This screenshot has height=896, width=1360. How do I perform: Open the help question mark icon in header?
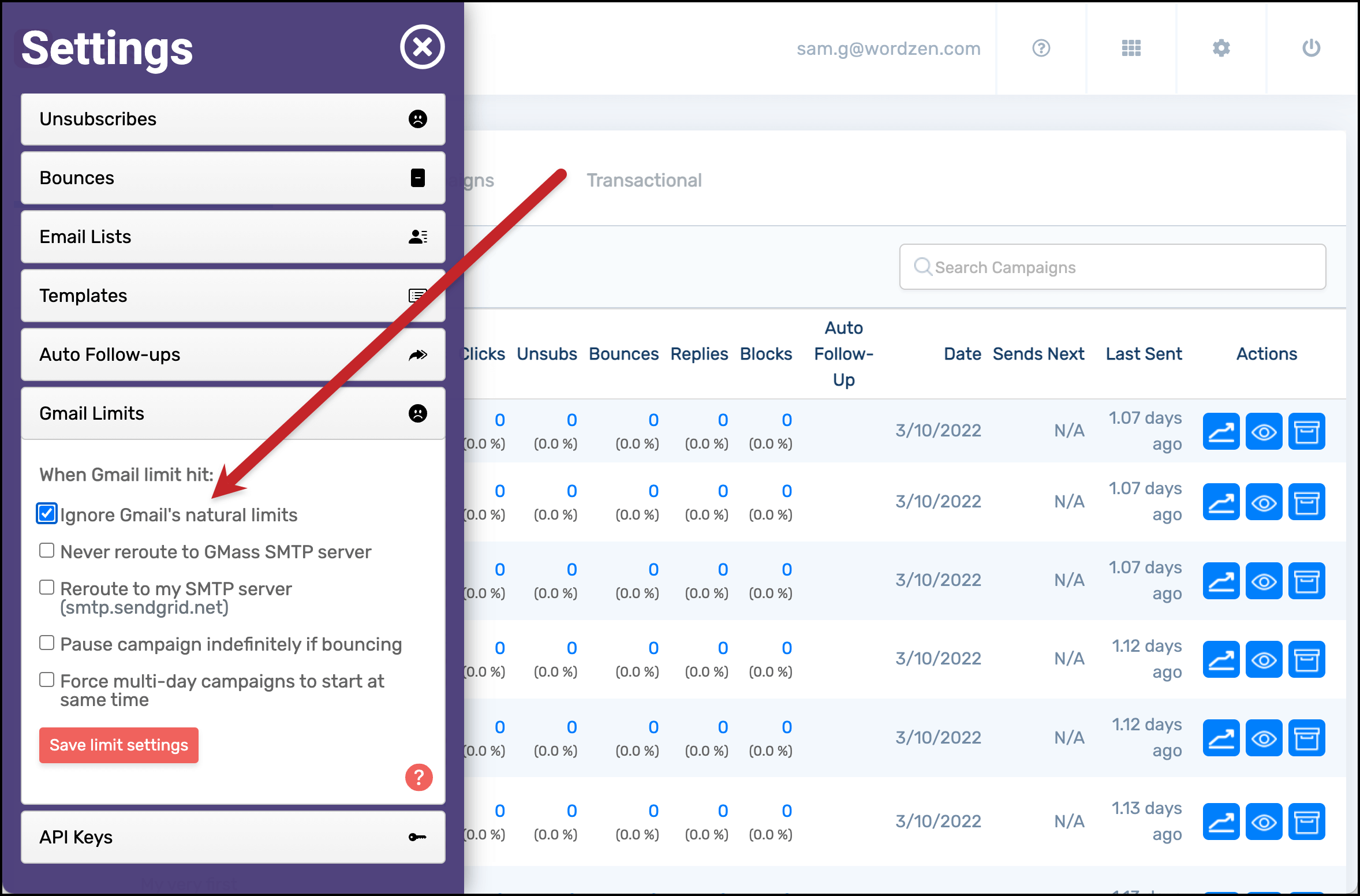point(1041,48)
